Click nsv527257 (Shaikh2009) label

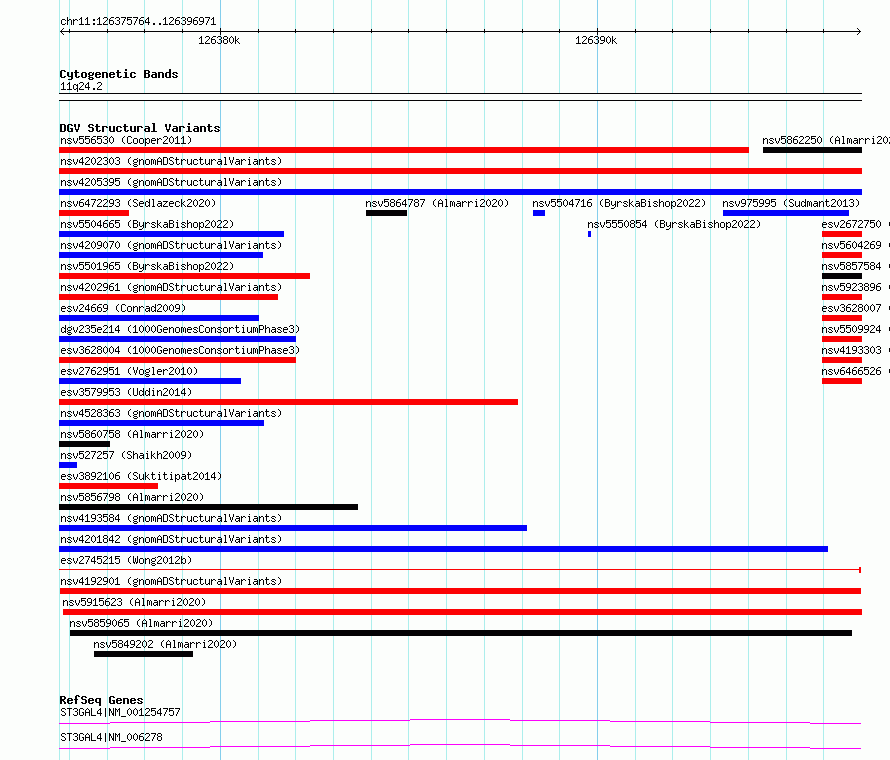tap(126, 455)
